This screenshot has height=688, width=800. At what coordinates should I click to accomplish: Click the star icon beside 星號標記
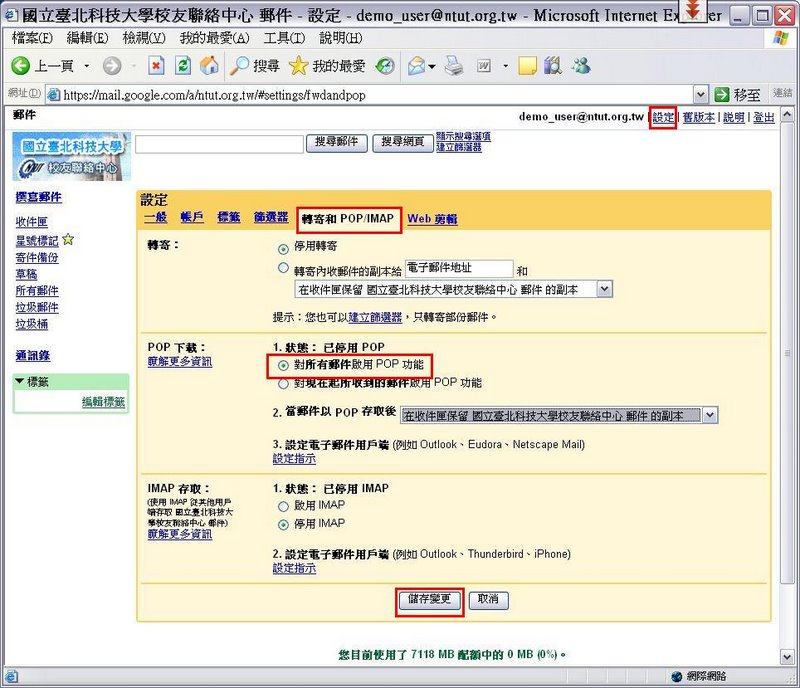[x=68, y=239]
